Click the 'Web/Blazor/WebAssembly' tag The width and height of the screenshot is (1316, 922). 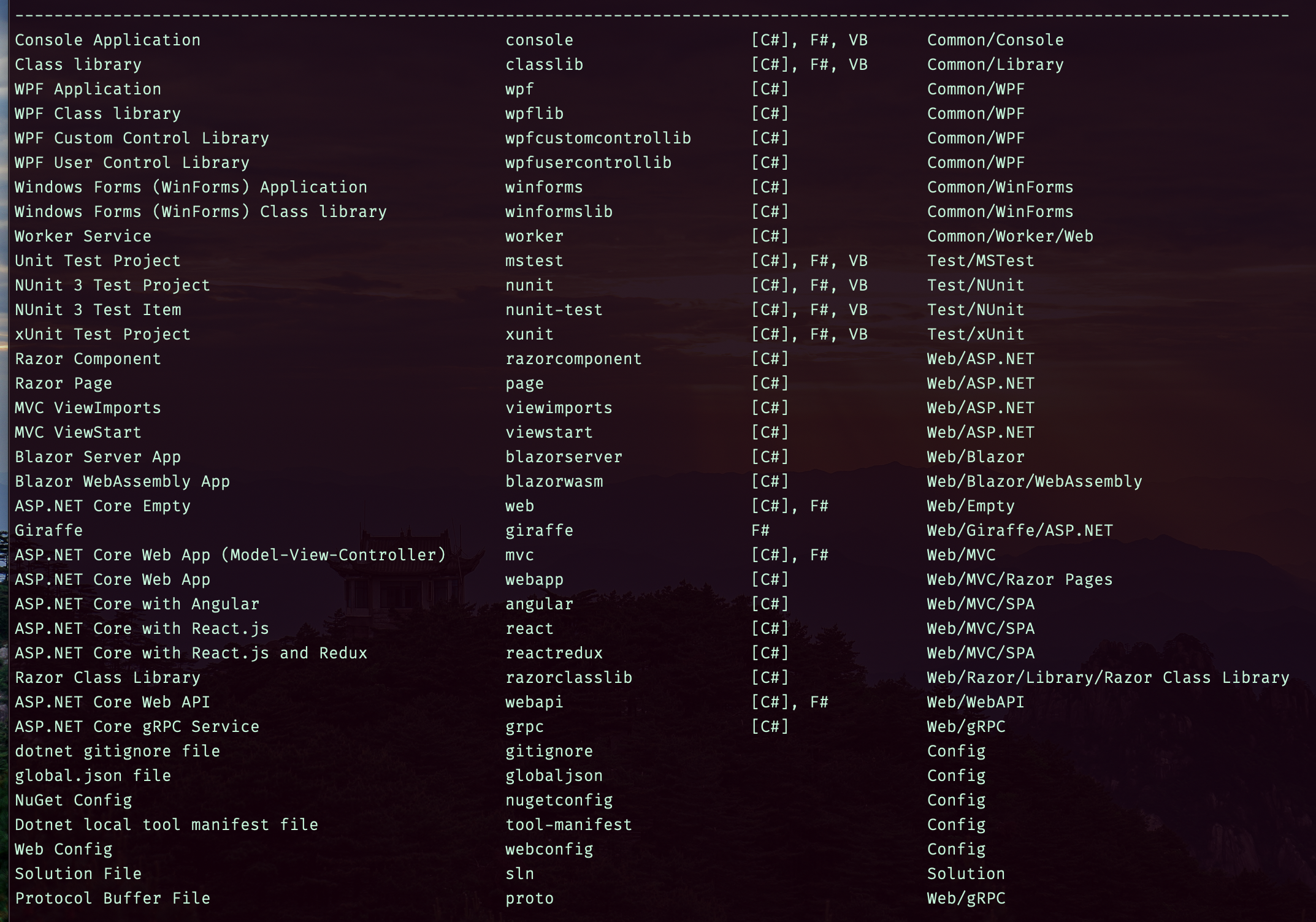pyautogui.click(x=1034, y=482)
